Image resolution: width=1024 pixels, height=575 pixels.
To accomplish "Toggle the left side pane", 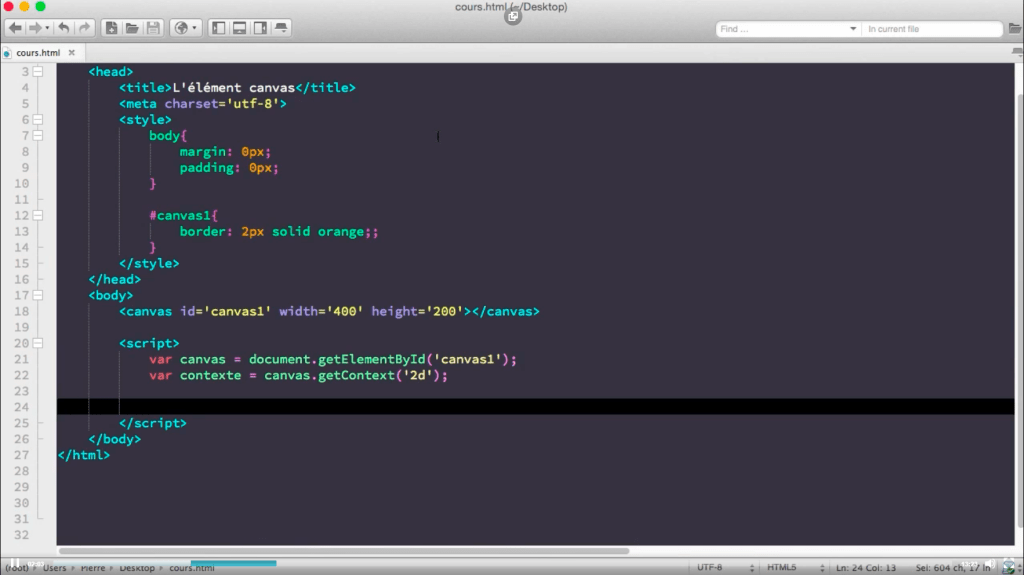I will [x=219, y=28].
